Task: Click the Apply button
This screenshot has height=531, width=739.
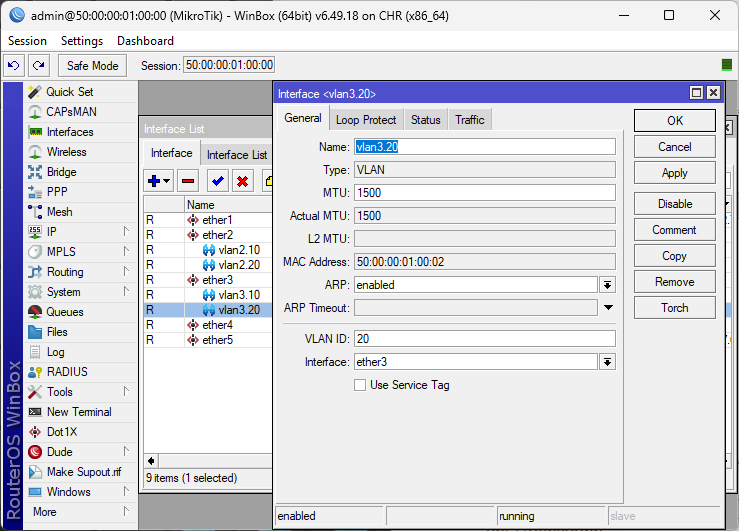Action: [674, 173]
